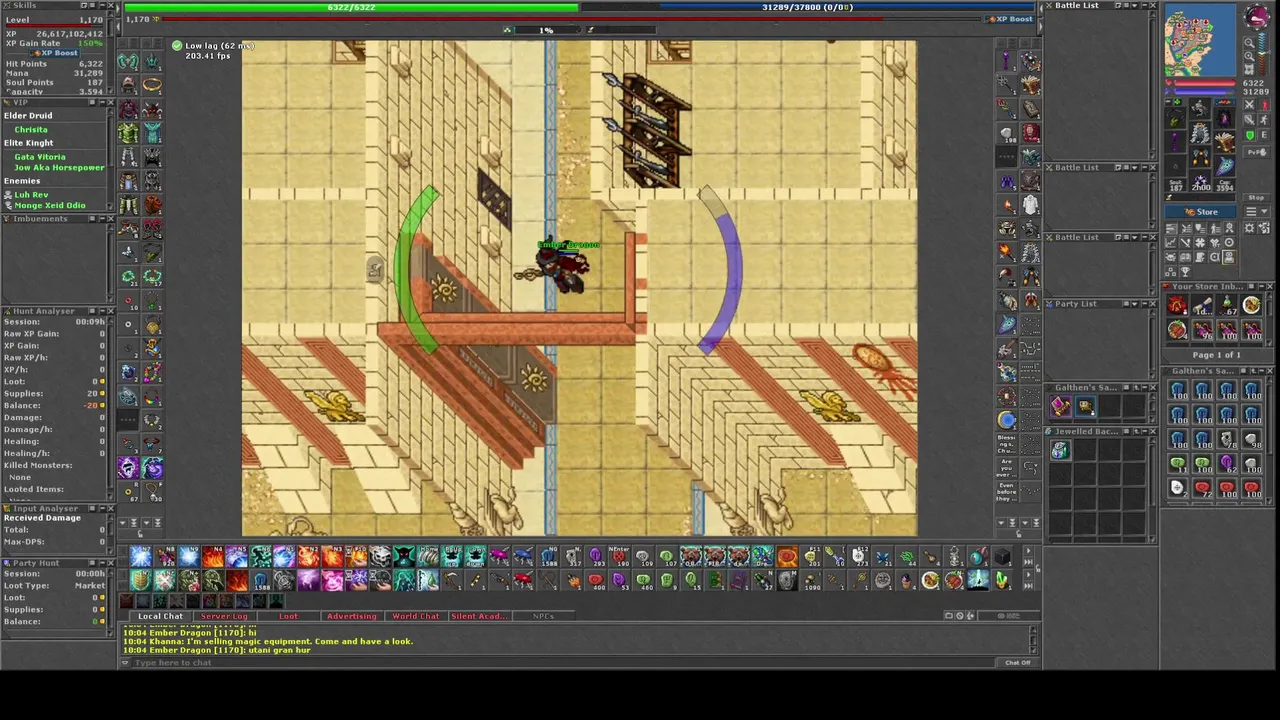The image size is (1280, 720).
Task: Switch to NPCs chat tab
Action: (543, 616)
